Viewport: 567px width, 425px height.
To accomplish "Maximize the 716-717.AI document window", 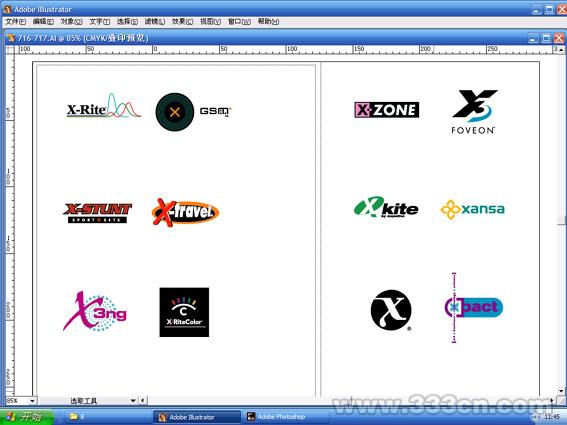I will (546, 38).
